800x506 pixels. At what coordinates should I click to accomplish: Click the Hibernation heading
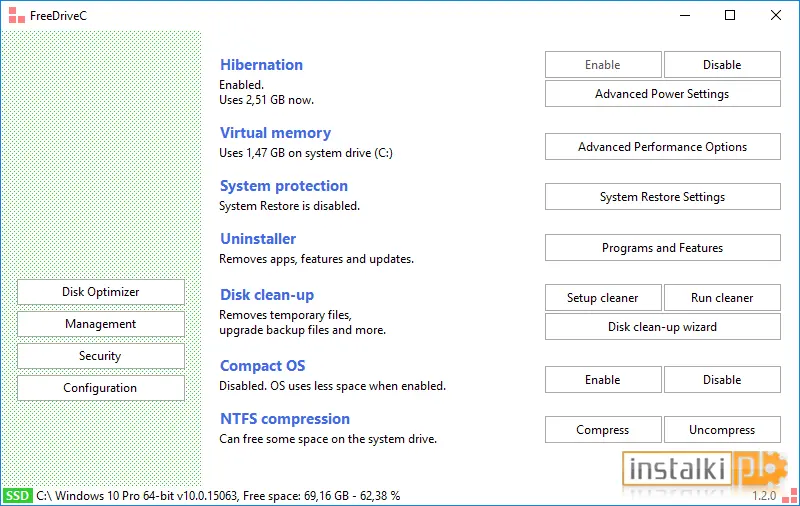pos(261,65)
